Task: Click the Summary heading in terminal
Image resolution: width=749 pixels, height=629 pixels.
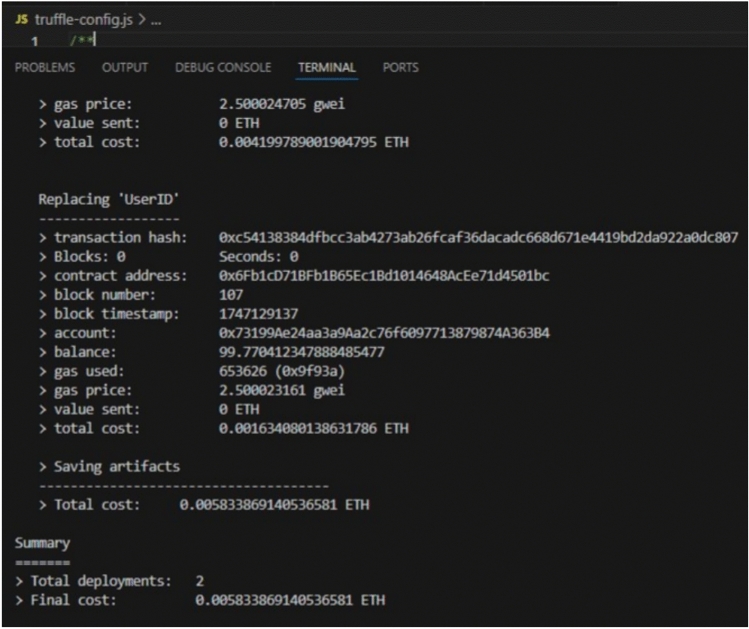Action: (x=42, y=543)
